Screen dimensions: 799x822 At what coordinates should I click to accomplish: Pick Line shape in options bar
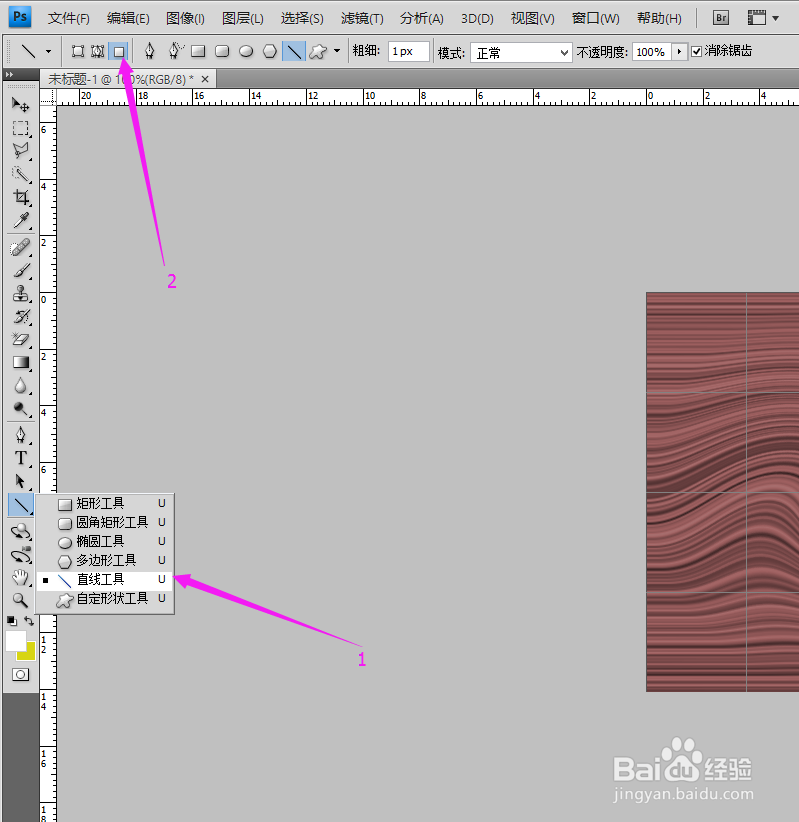pos(294,51)
